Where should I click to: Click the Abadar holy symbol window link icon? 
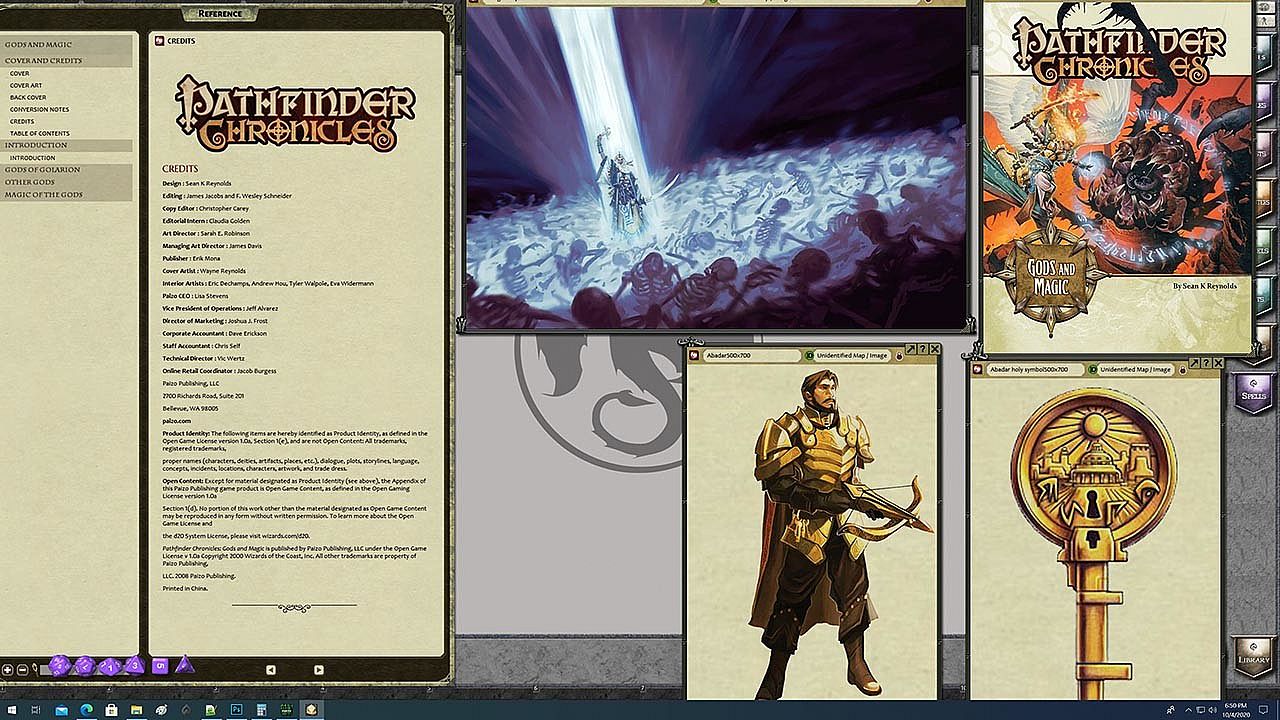[979, 369]
